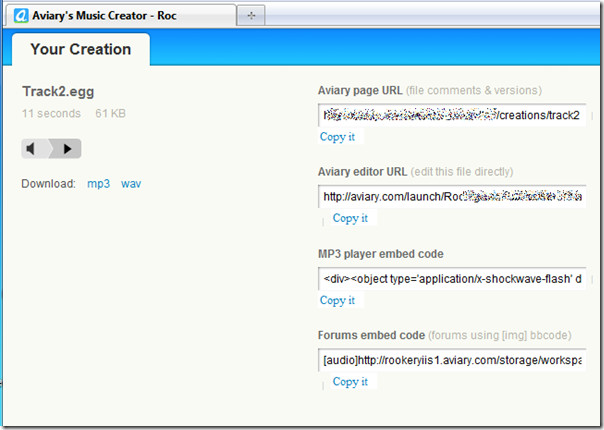Click the Forums embed code field
The image size is (604, 430).
coord(452,360)
